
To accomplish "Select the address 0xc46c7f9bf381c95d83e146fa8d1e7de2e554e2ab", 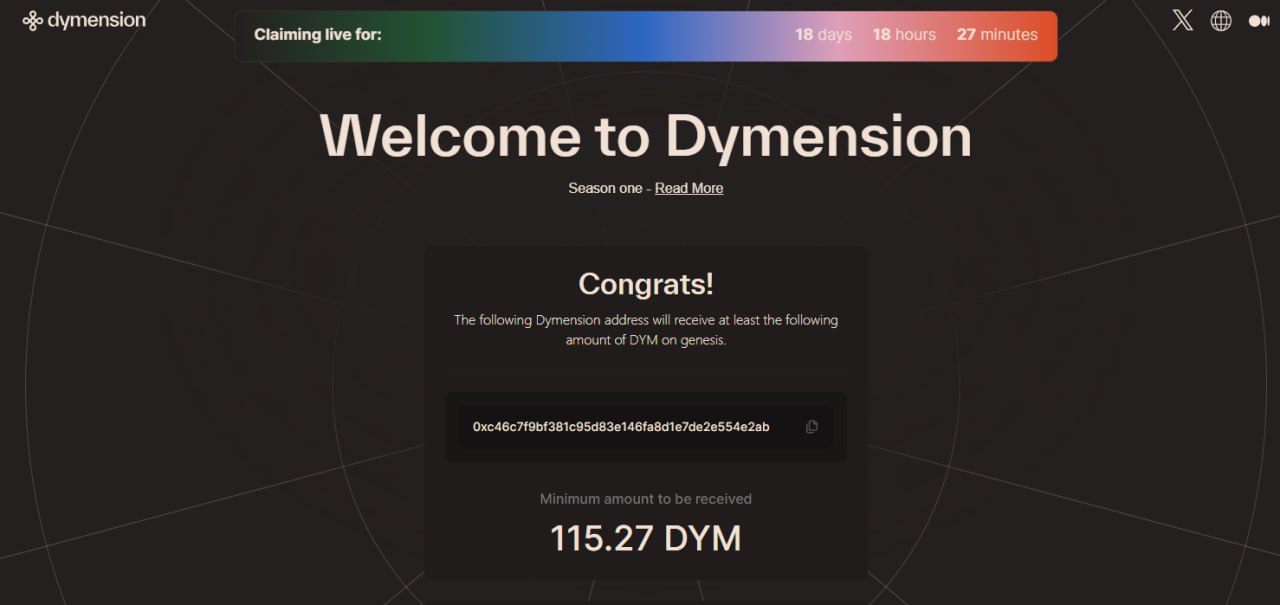I will (x=621, y=427).
